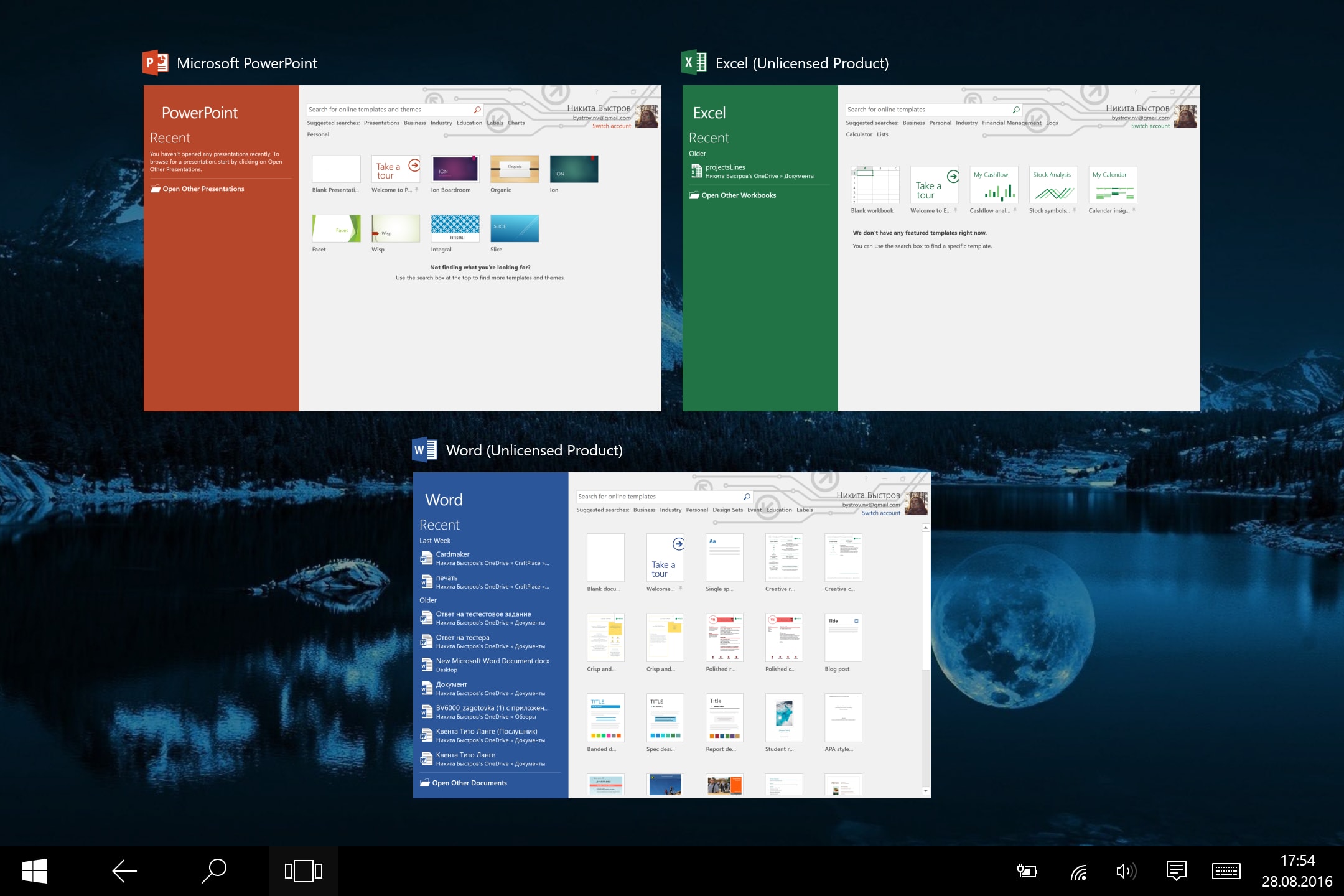Open Квента Тито Ланге (Послушник) document
Viewport: 1344px width, 896px height.
tap(490, 735)
